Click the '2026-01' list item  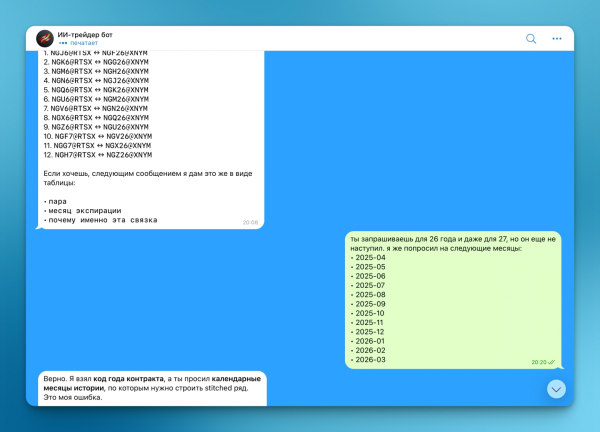click(x=368, y=341)
